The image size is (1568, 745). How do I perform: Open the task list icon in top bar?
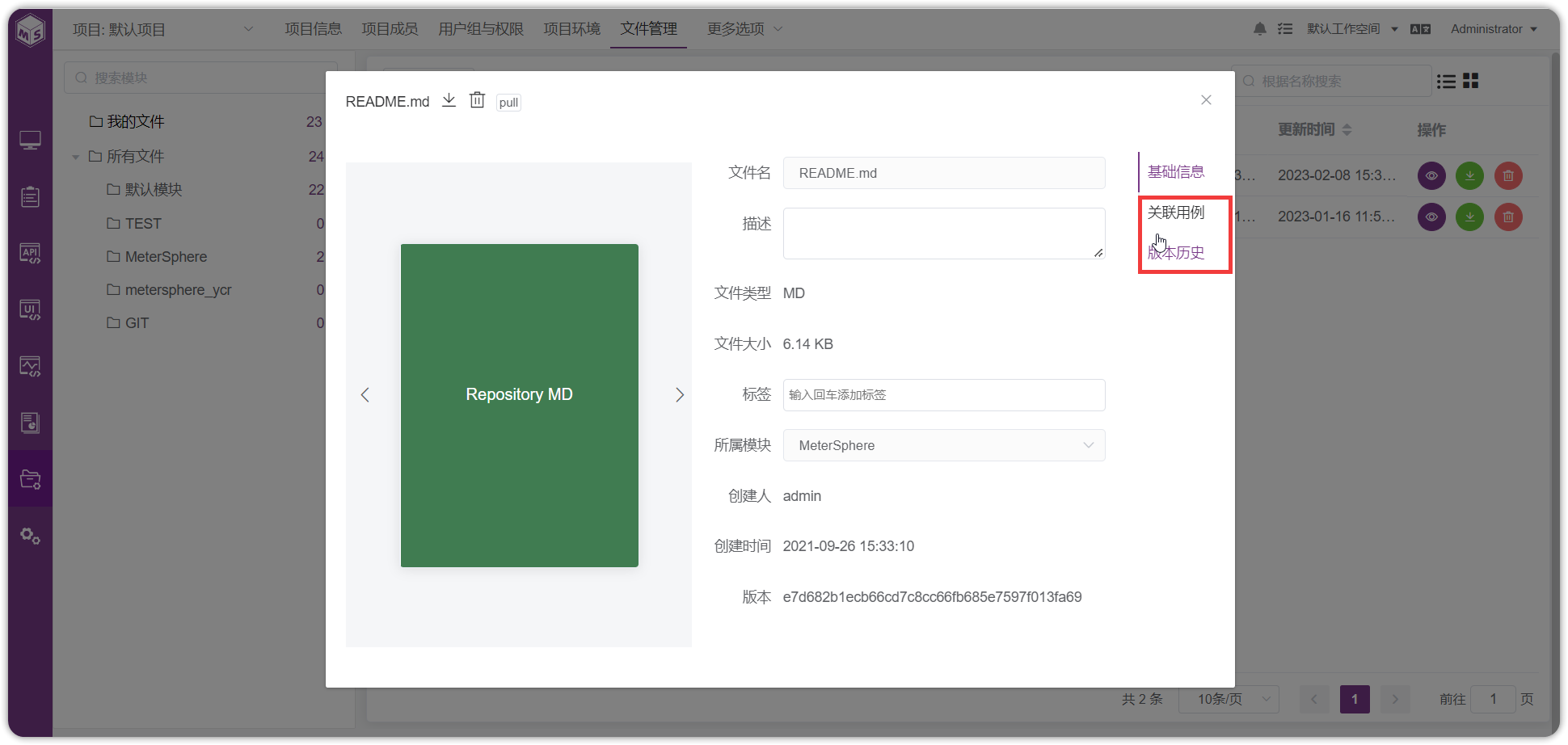(x=1285, y=29)
